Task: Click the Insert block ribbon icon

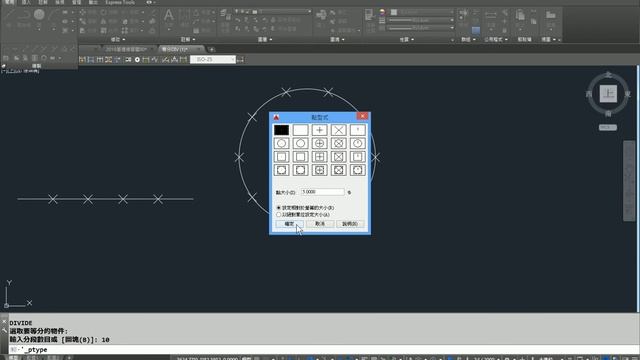Action: pyautogui.click(x=321, y=15)
